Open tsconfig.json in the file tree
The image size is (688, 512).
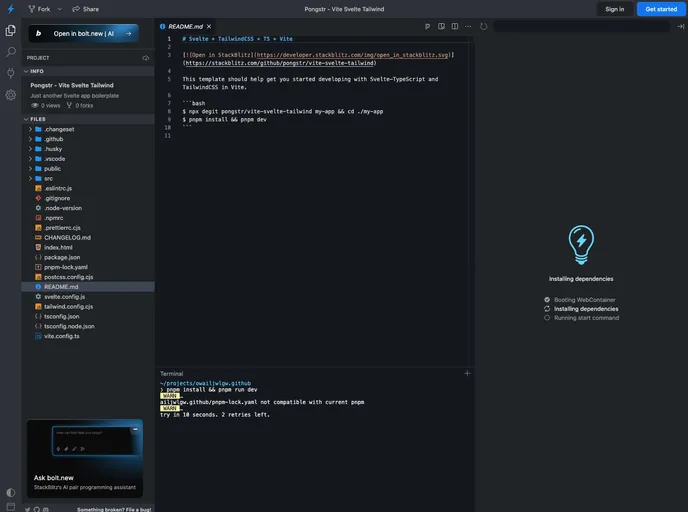pyautogui.click(x=88, y=316)
